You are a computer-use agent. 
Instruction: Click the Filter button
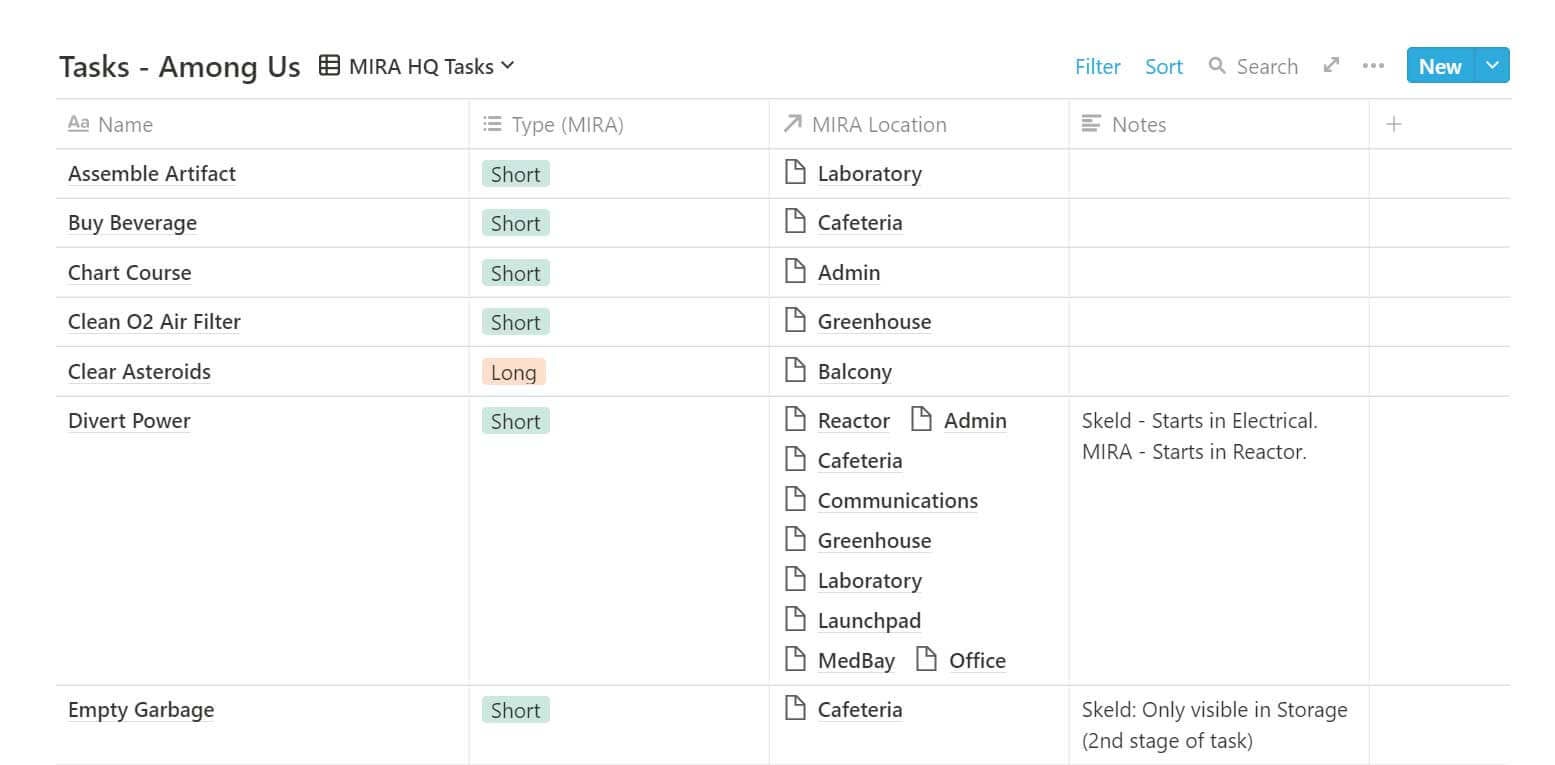(1097, 66)
